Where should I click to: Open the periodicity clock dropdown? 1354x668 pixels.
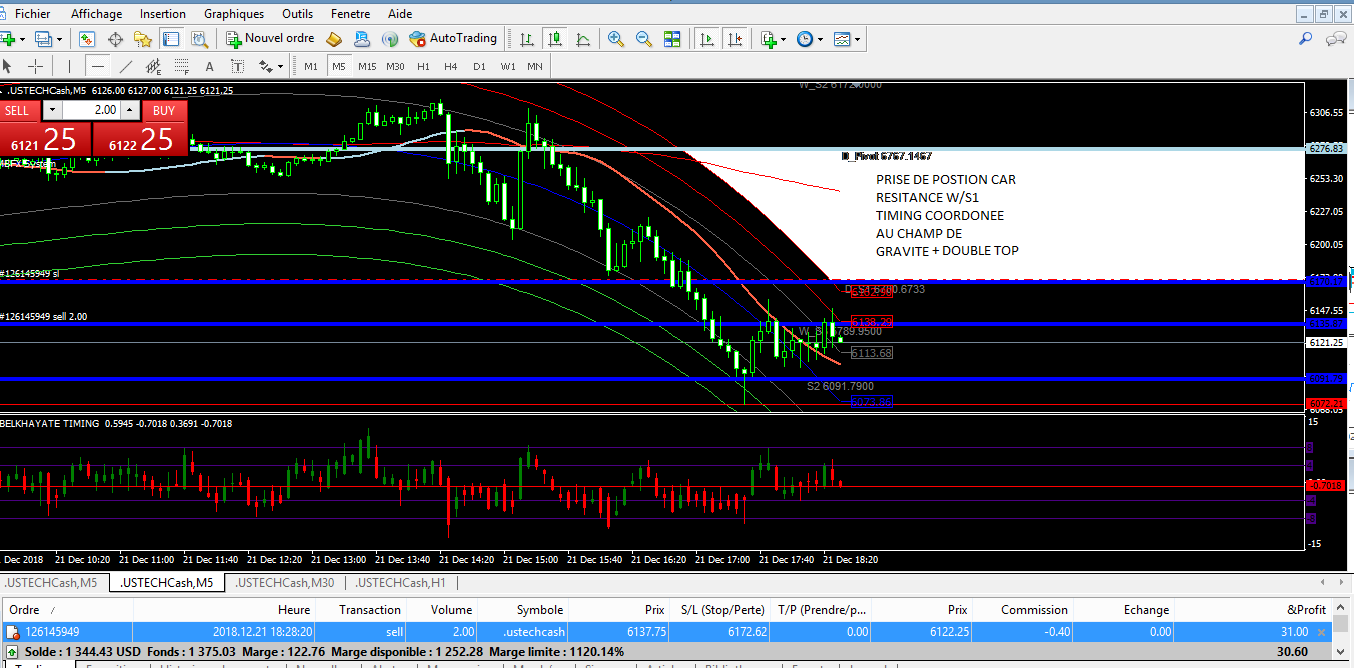(820, 39)
